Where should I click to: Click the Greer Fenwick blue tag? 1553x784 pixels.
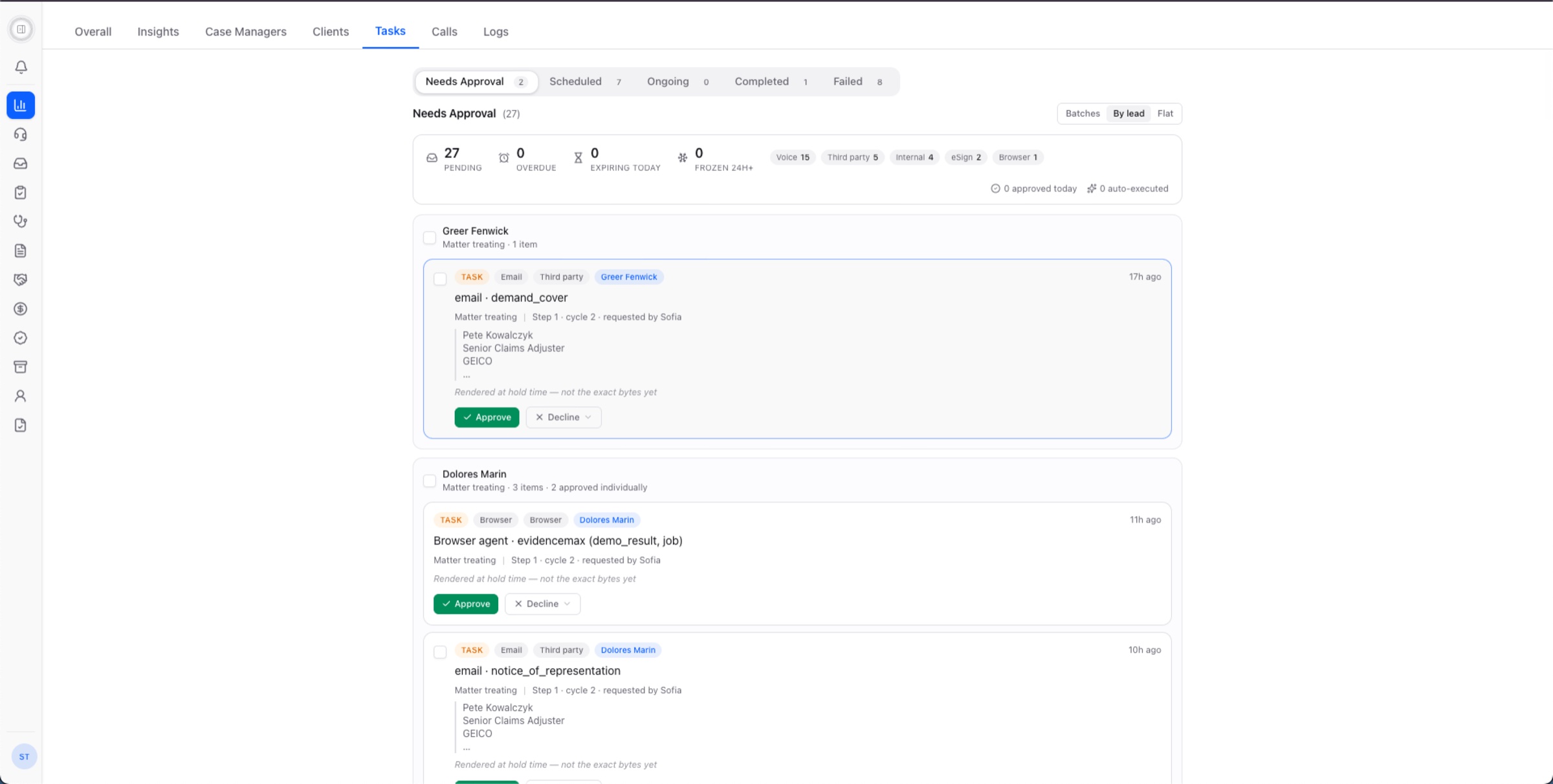[x=629, y=277]
